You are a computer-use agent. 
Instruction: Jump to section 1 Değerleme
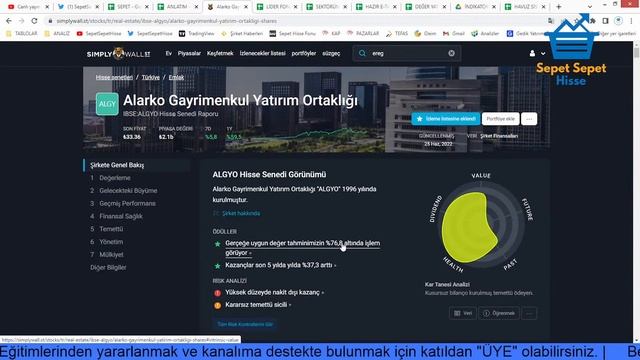[x=115, y=178]
